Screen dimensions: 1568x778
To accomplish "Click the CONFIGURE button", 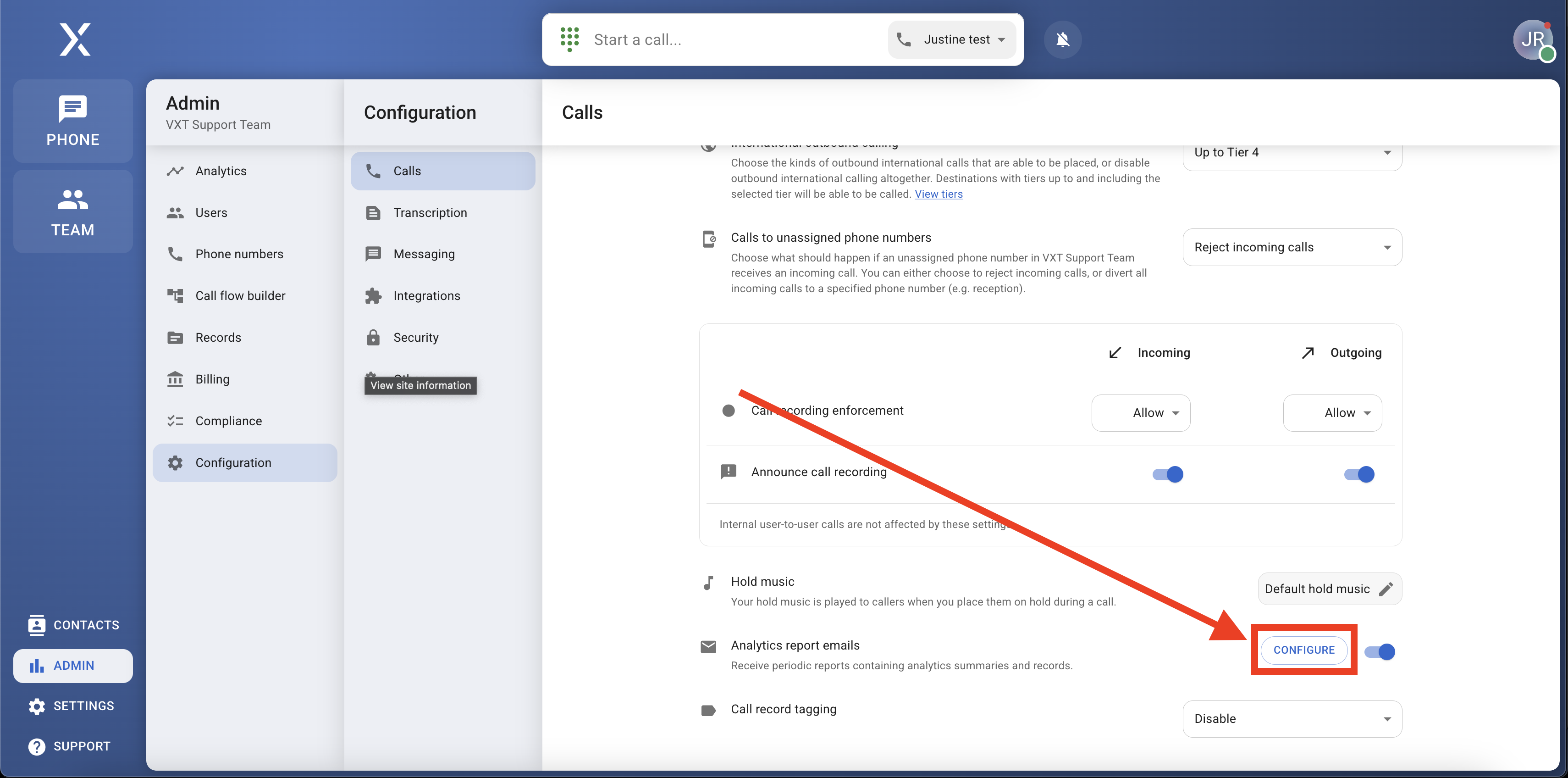I will pos(1304,650).
